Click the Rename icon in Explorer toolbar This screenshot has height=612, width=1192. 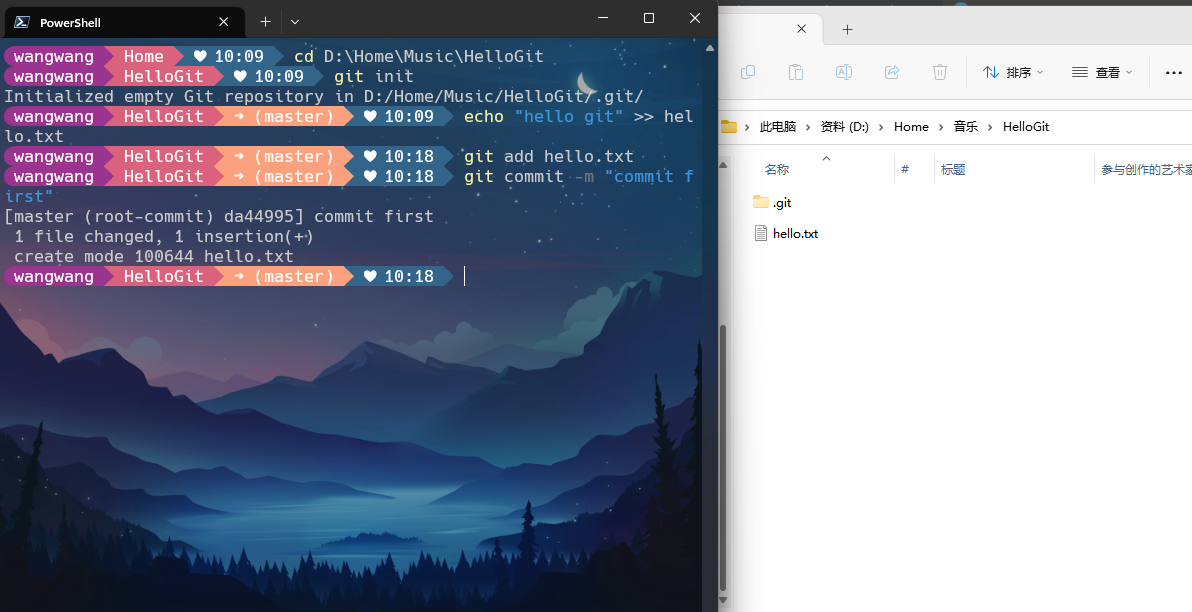[844, 72]
